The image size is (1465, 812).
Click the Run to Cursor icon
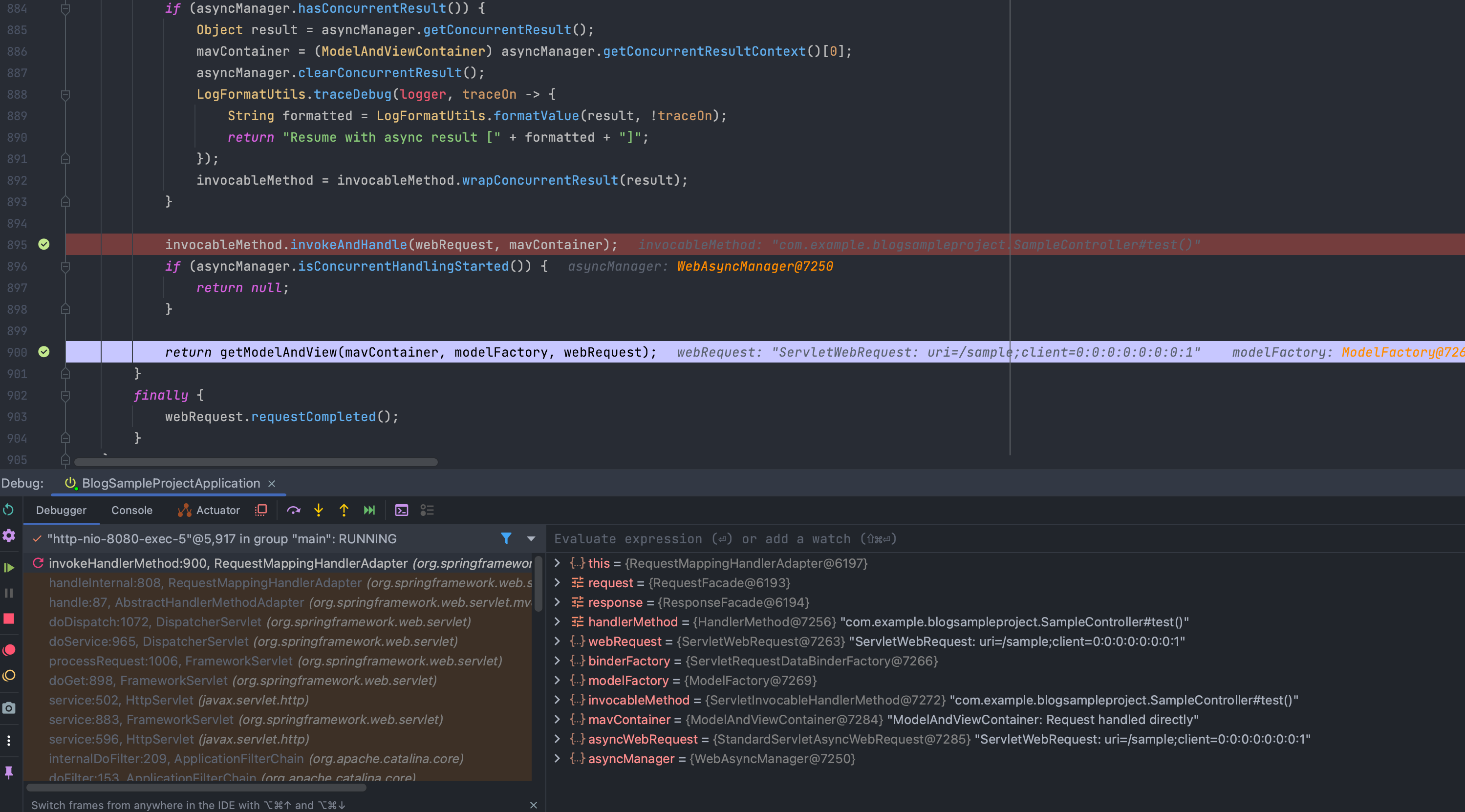(369, 510)
